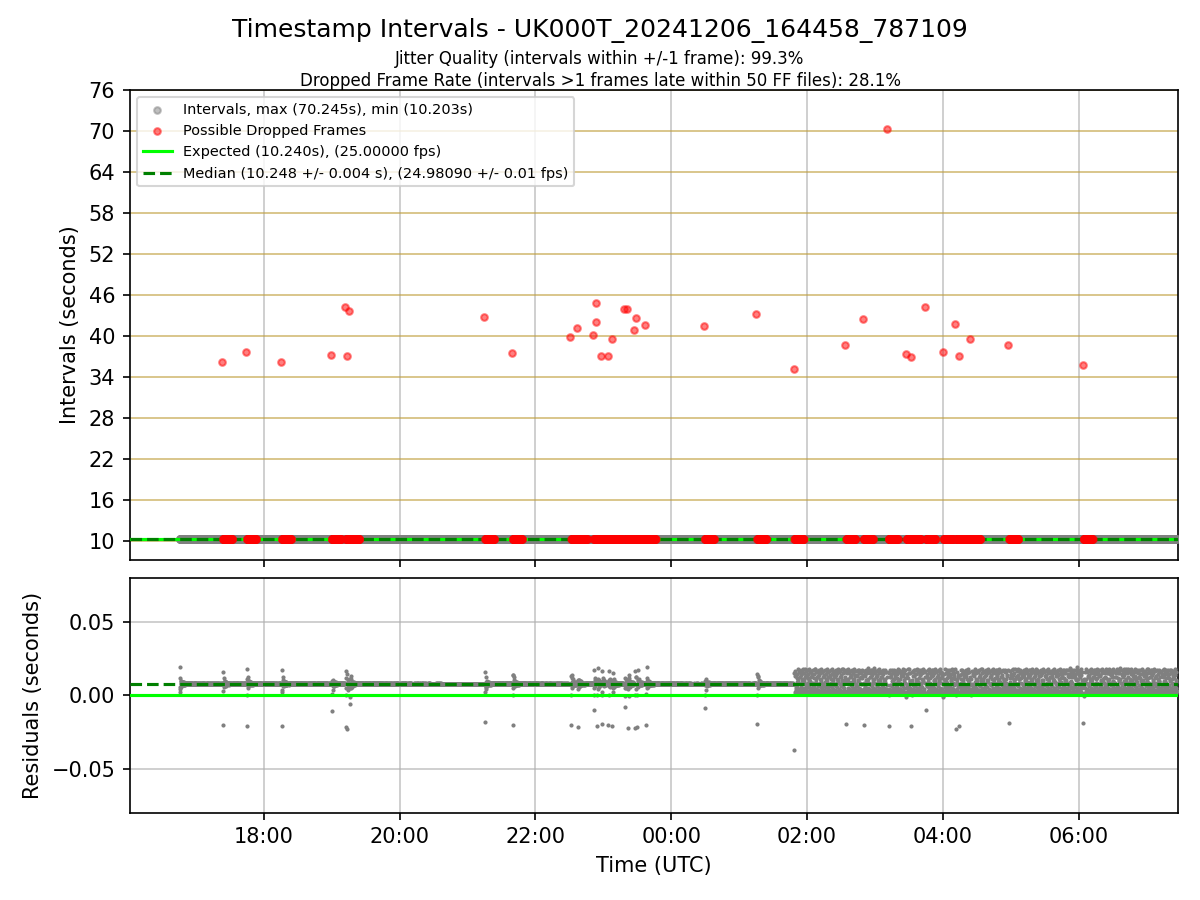Click legend entry 'Intervals, max (70.245s), min (10.203s)'
The width and height of the screenshot is (1200, 900).
coord(328,108)
